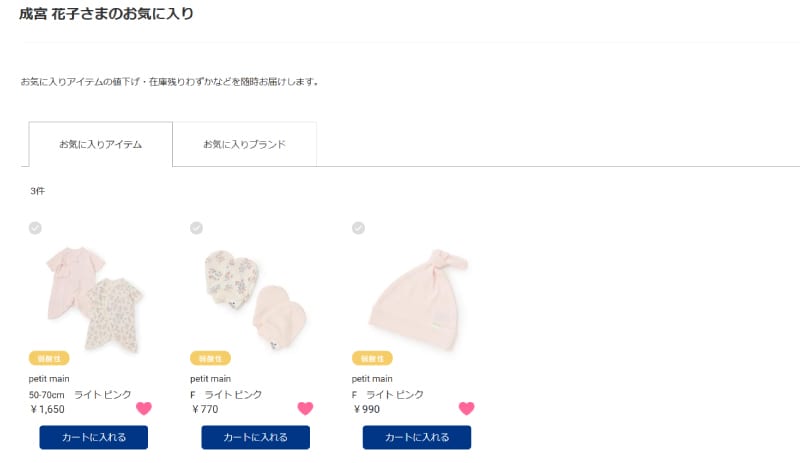The height and width of the screenshot is (463, 800).
Task: Check the selection circle above the knot hat
Action: click(x=358, y=228)
